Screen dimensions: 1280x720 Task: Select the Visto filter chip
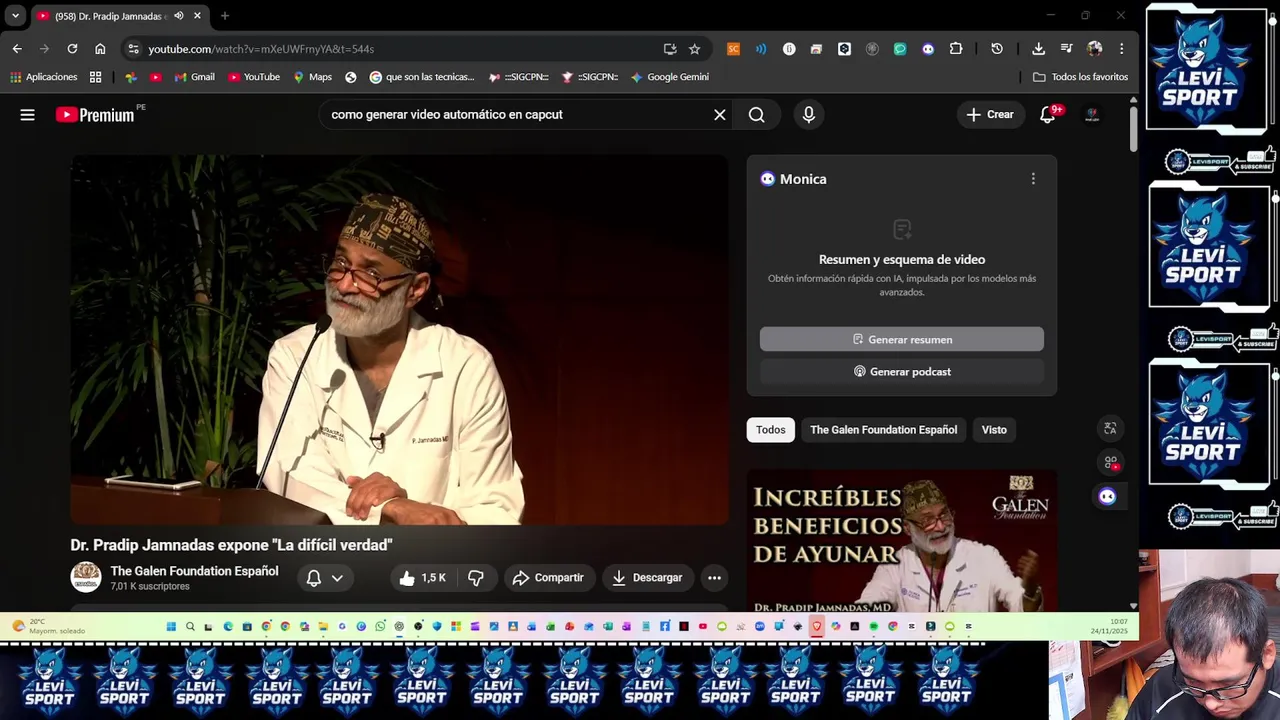tap(994, 430)
